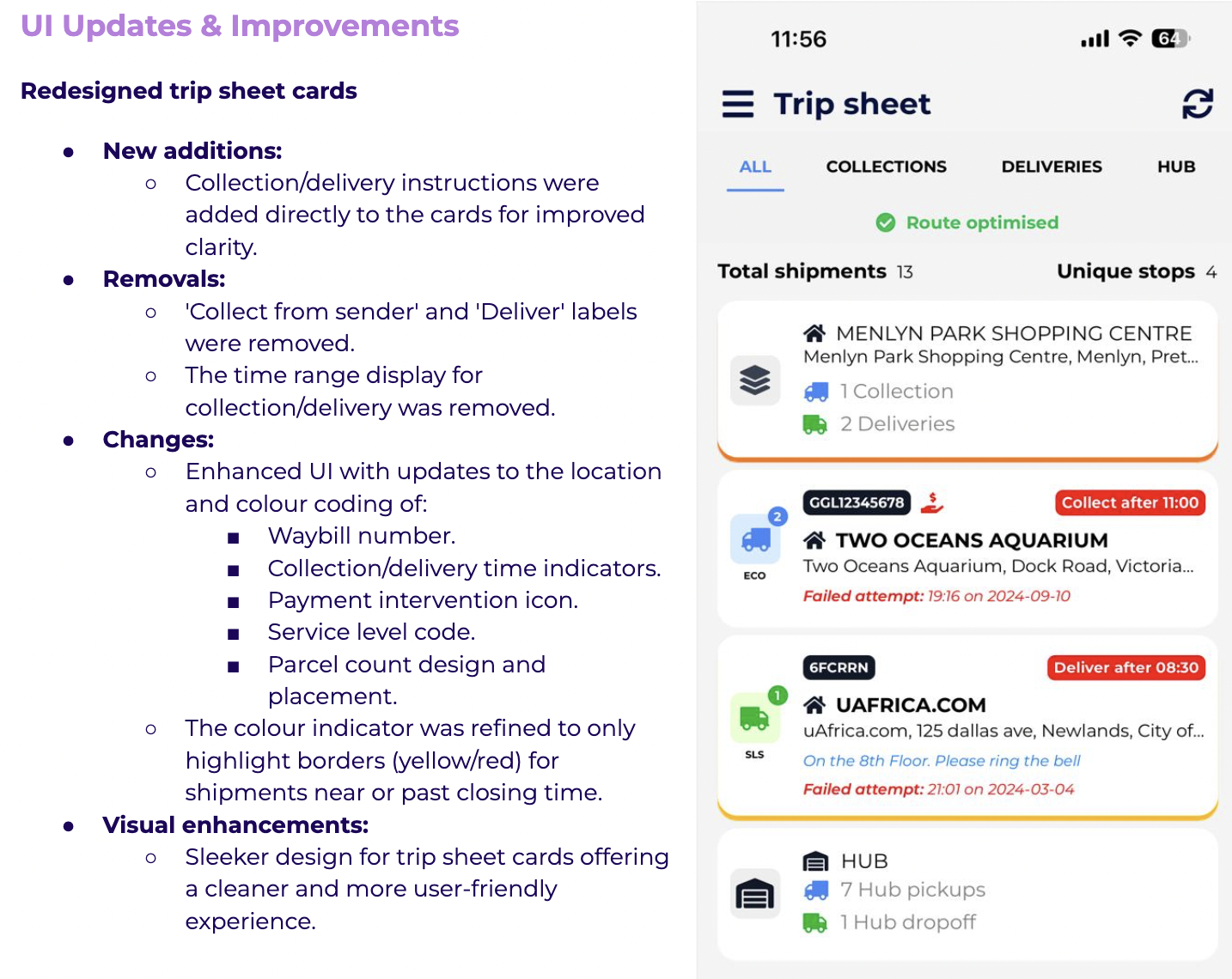Viewport: 1232px width, 979px height.
Task: Click the house icon beside UAFRICA.COM
Action: [814, 705]
